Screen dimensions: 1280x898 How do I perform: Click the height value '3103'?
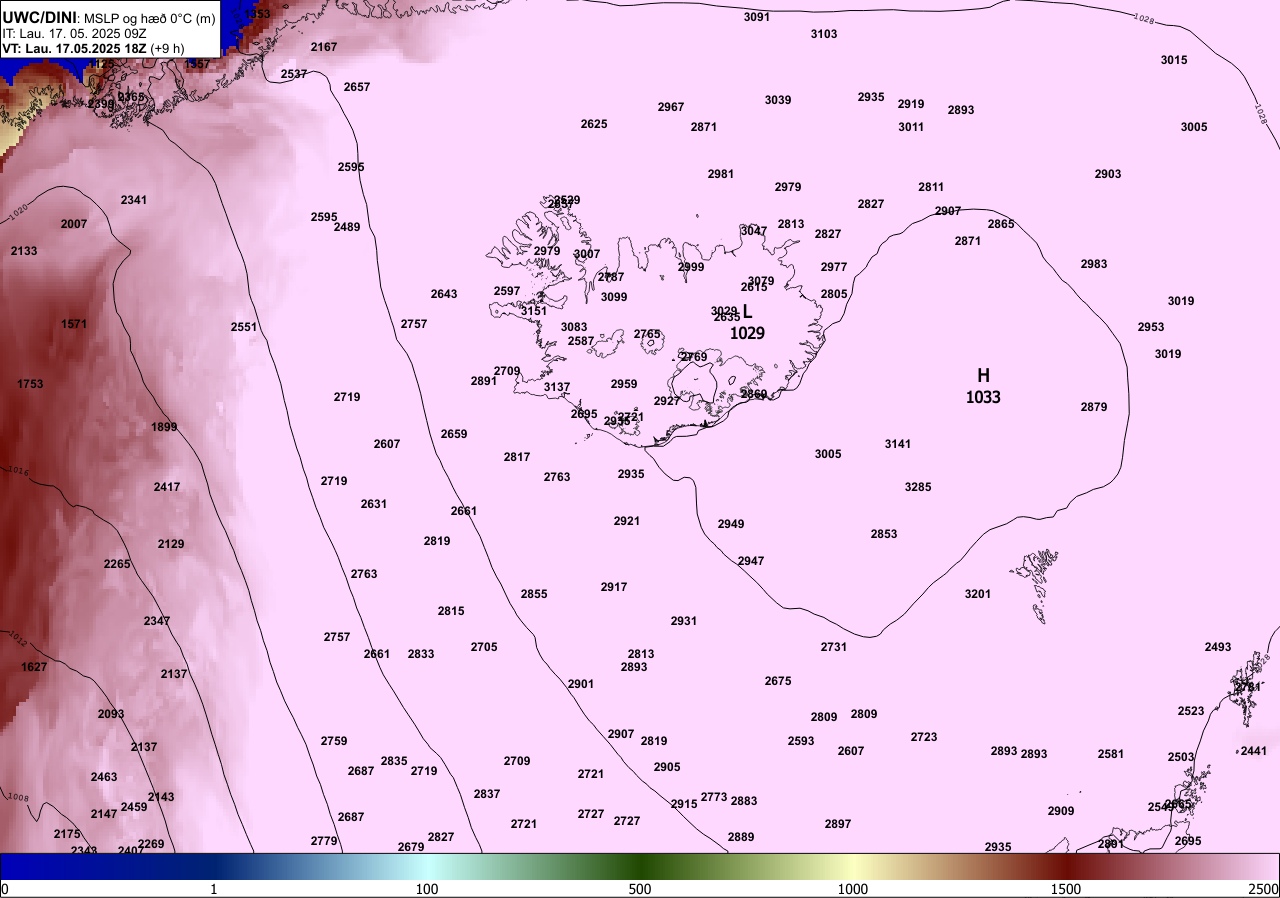(x=824, y=34)
